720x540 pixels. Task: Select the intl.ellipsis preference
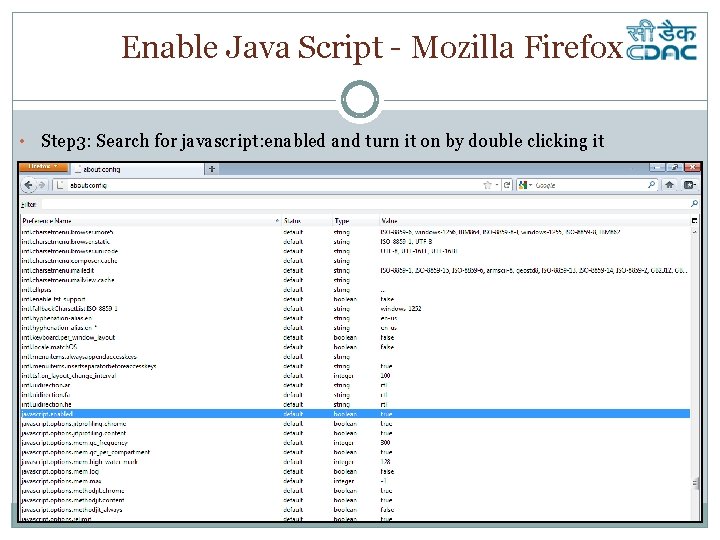point(355,290)
